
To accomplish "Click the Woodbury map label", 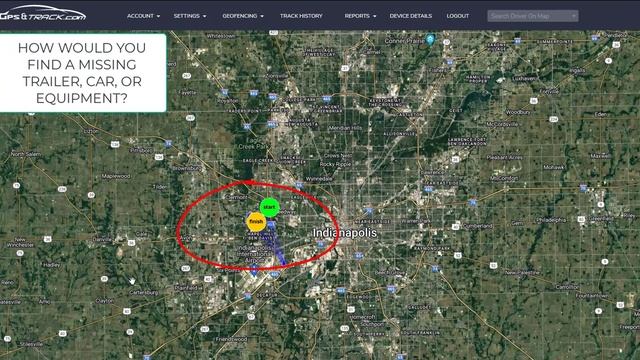I will (x=518, y=112).
